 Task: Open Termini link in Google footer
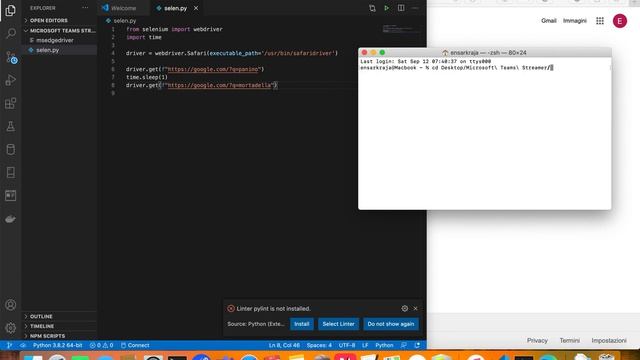click(x=569, y=340)
